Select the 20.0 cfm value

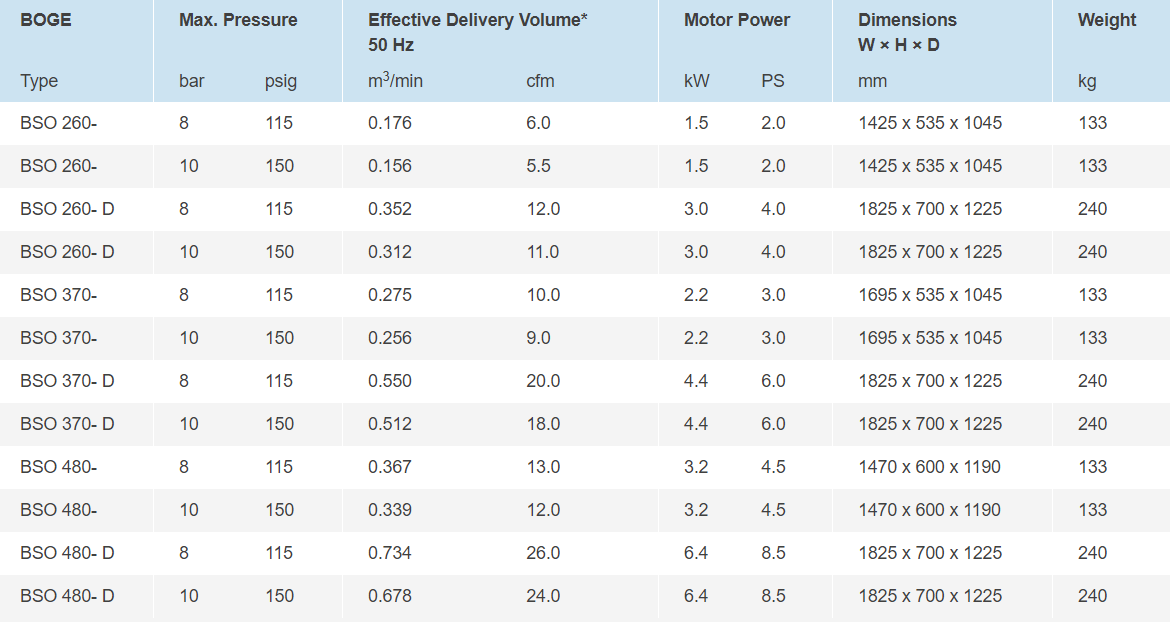pos(543,381)
